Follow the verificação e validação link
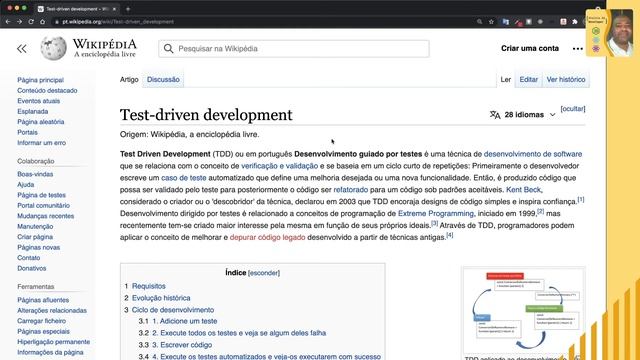 click(x=280, y=166)
